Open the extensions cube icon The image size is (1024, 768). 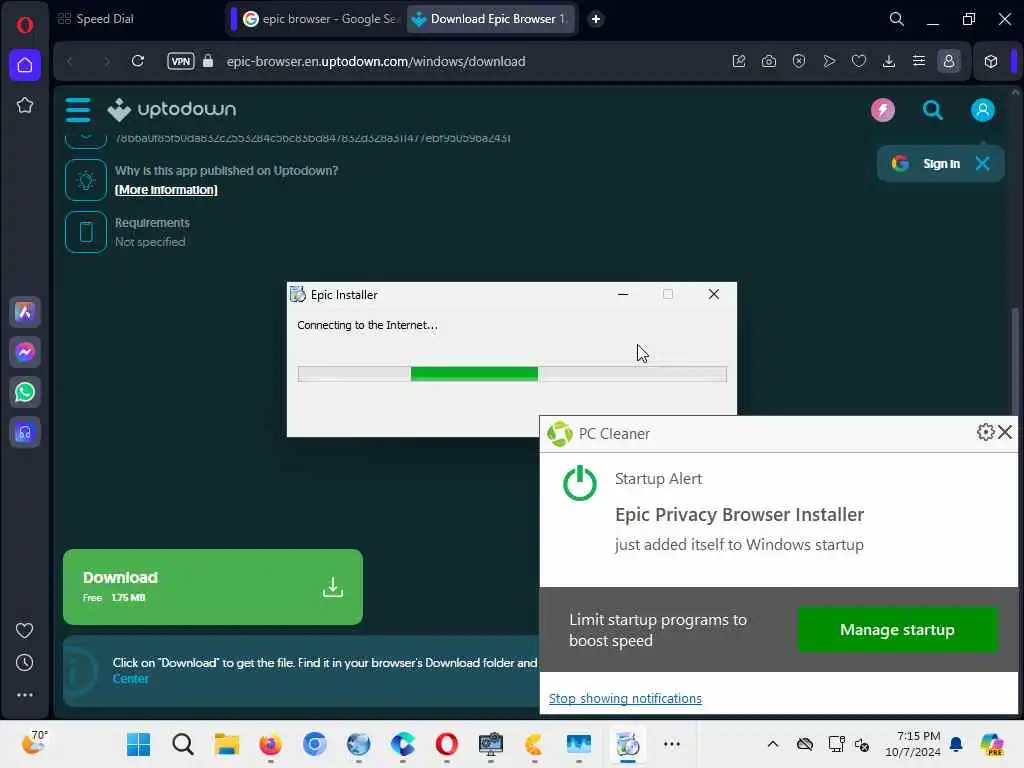[x=991, y=61]
